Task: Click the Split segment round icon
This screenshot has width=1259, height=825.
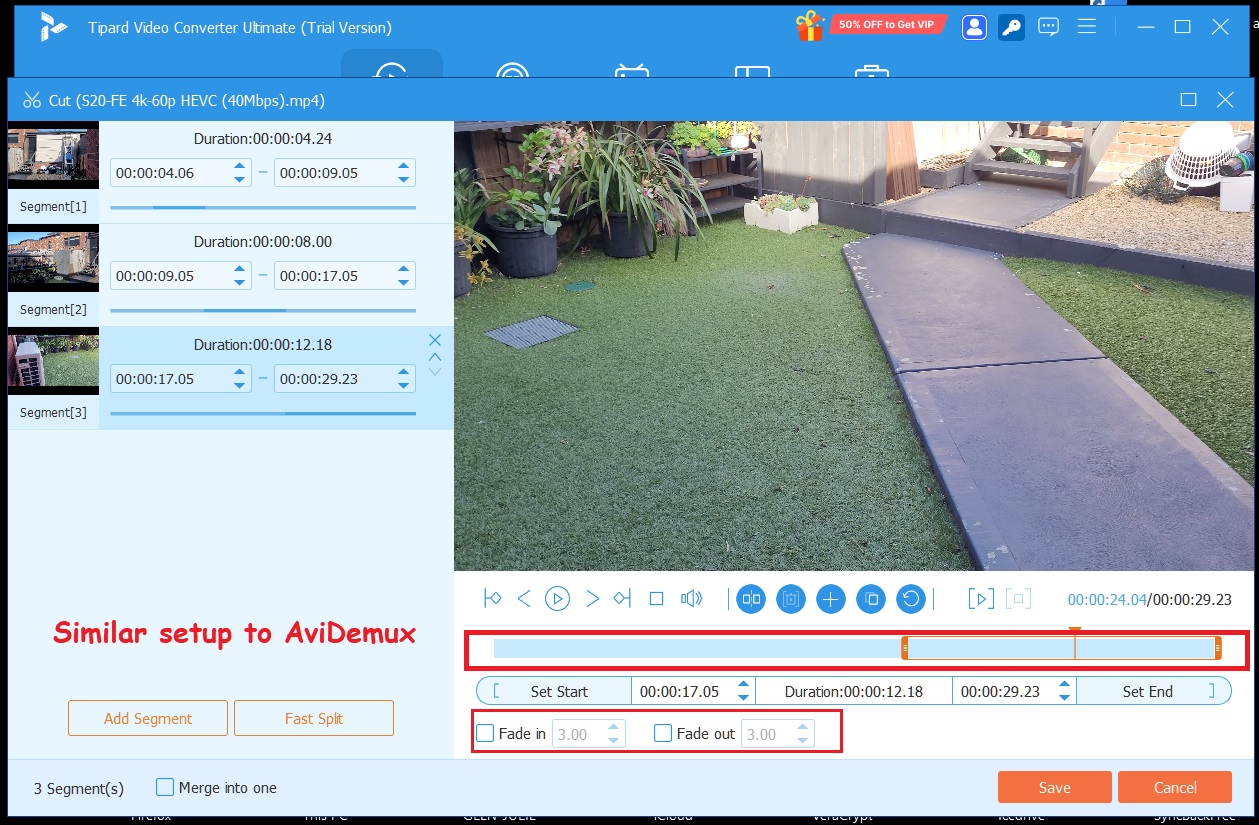Action: (x=751, y=599)
